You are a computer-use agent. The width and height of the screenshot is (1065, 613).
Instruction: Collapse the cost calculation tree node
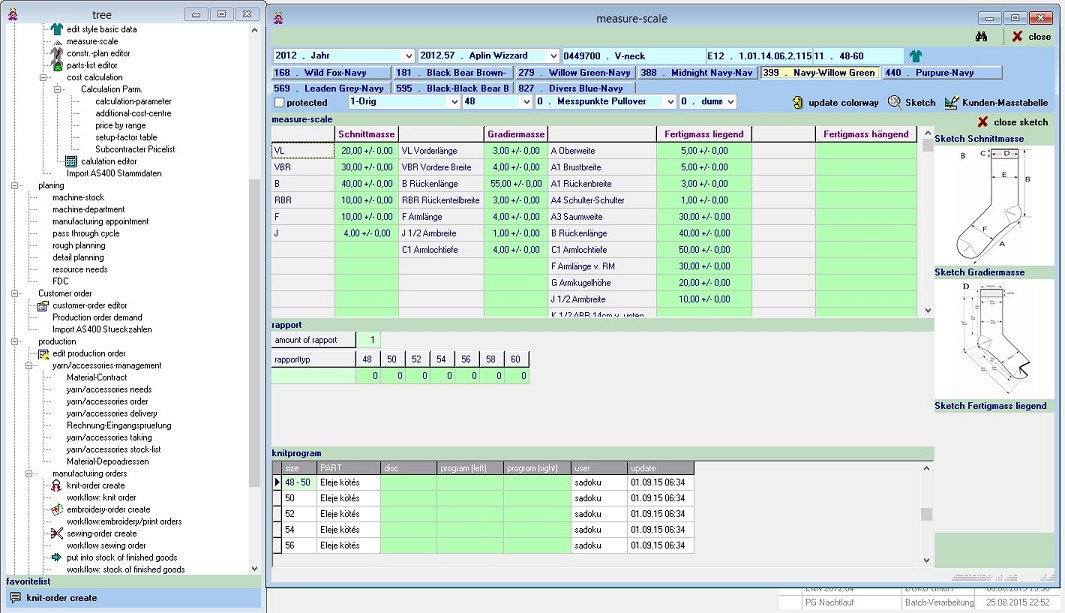(x=44, y=77)
